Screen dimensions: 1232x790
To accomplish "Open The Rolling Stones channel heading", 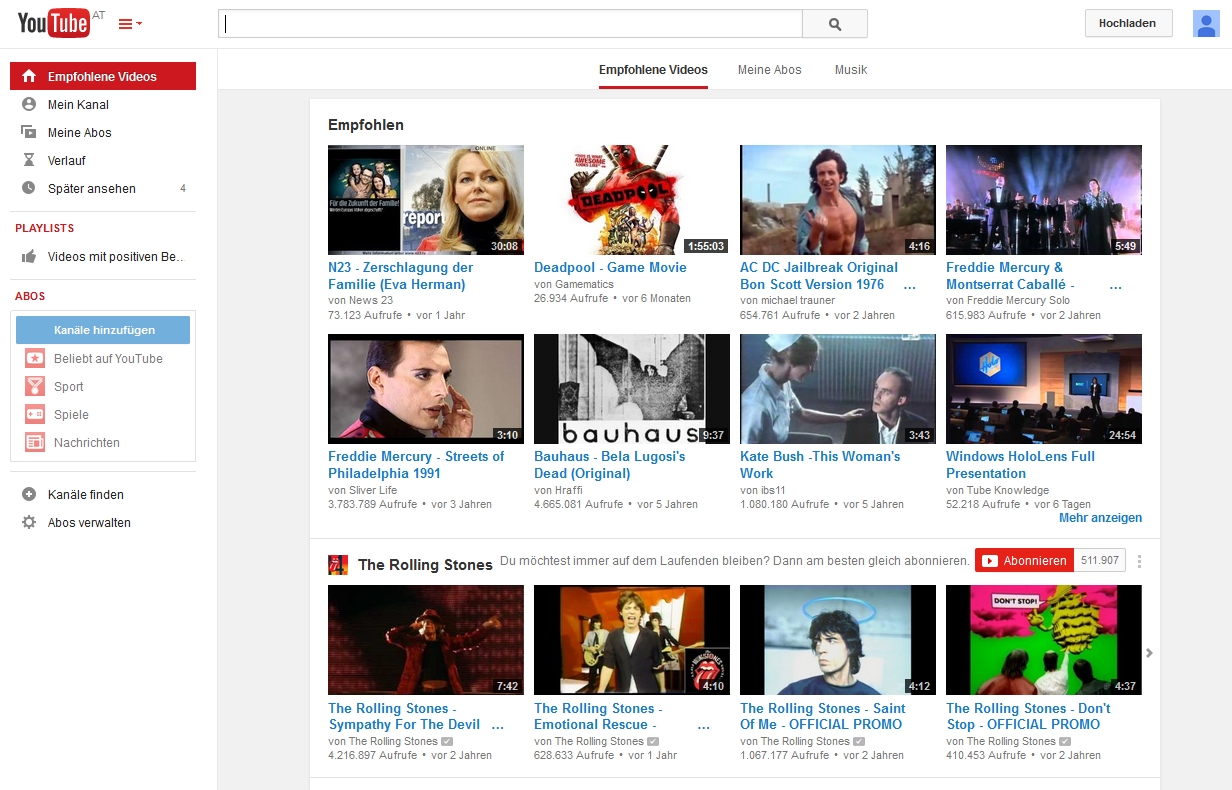I will (425, 564).
